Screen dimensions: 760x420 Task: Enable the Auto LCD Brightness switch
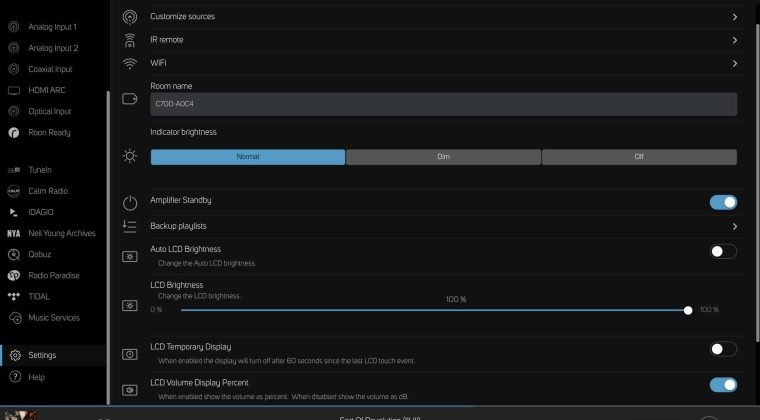pyautogui.click(x=723, y=252)
